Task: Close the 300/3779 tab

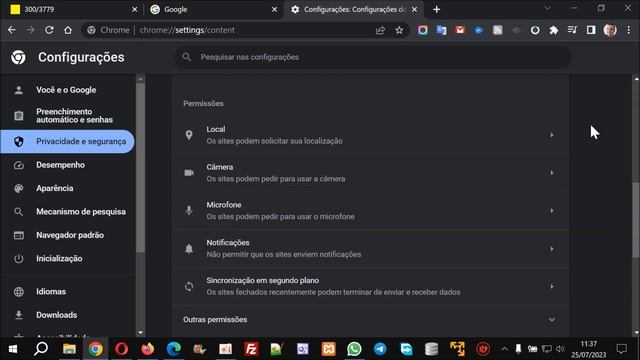Action: [135, 9]
